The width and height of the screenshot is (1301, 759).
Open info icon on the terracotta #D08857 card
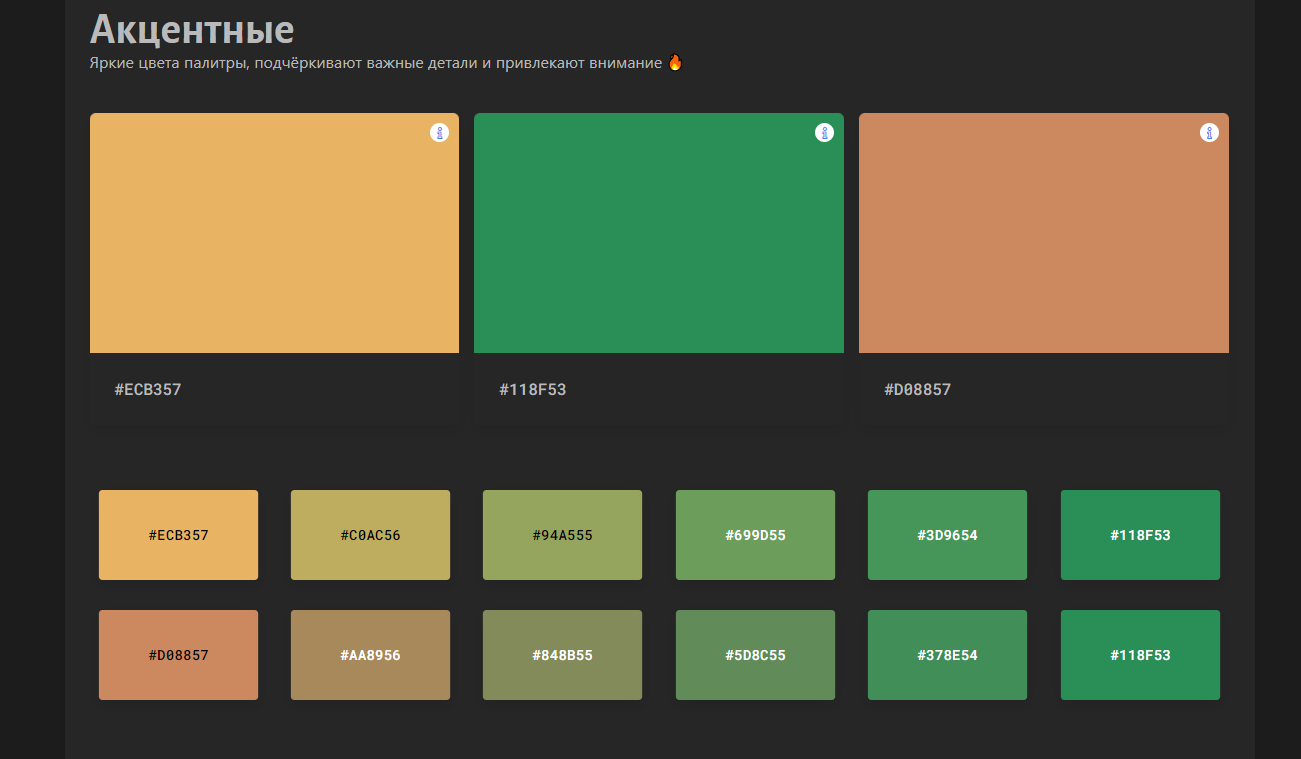tap(1209, 132)
